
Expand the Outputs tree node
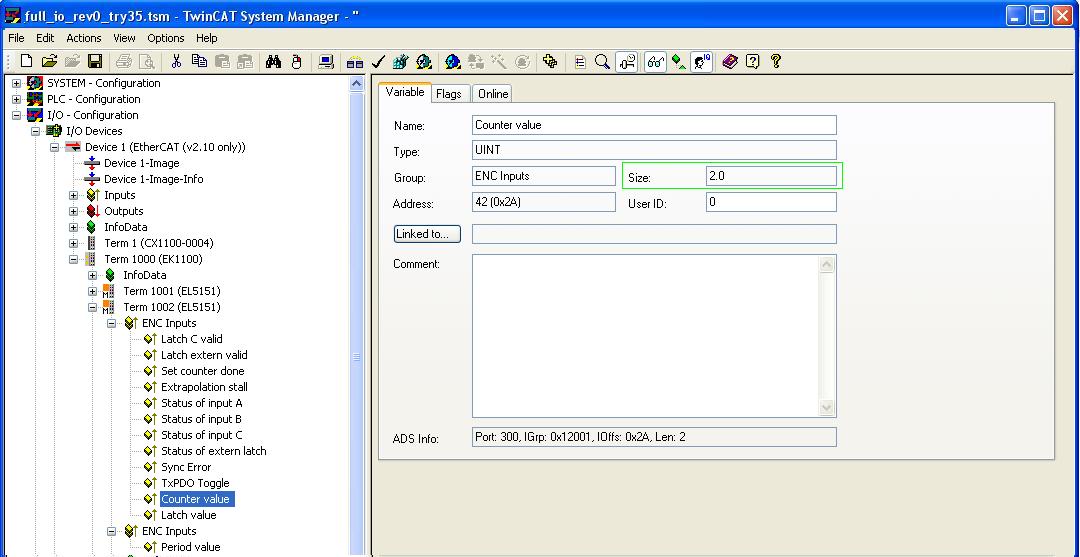[73, 211]
